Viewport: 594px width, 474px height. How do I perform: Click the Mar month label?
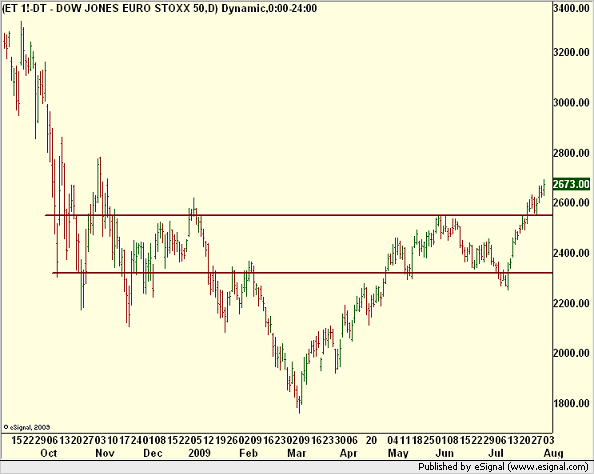pos(297,453)
